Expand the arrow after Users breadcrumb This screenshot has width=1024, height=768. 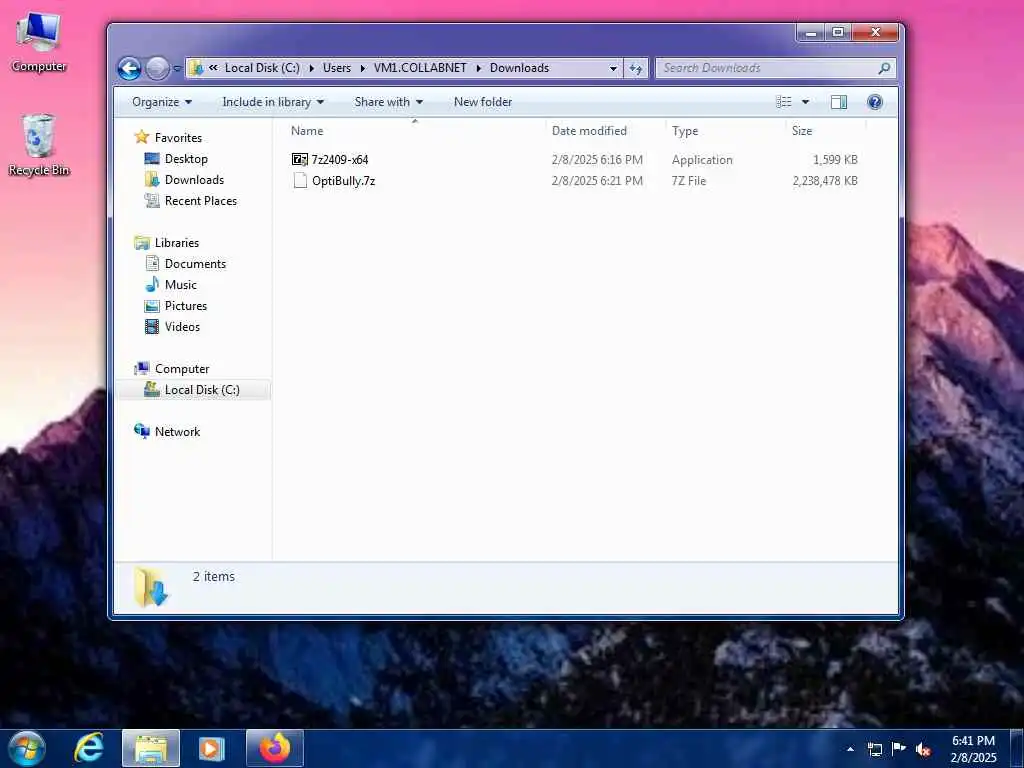pyautogui.click(x=362, y=68)
